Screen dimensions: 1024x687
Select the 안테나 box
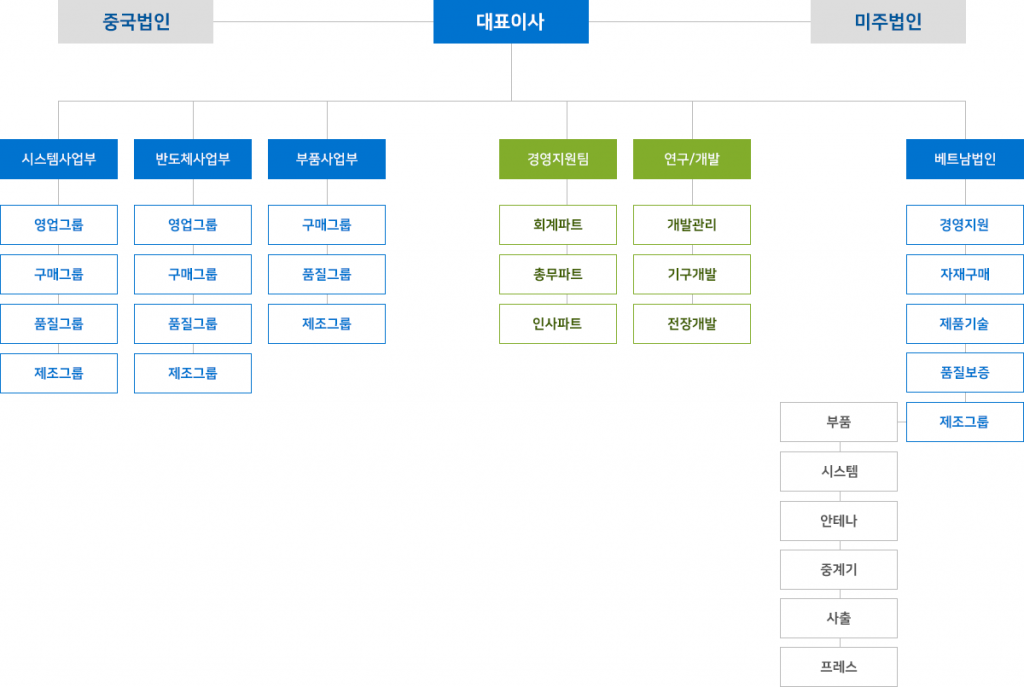(839, 520)
